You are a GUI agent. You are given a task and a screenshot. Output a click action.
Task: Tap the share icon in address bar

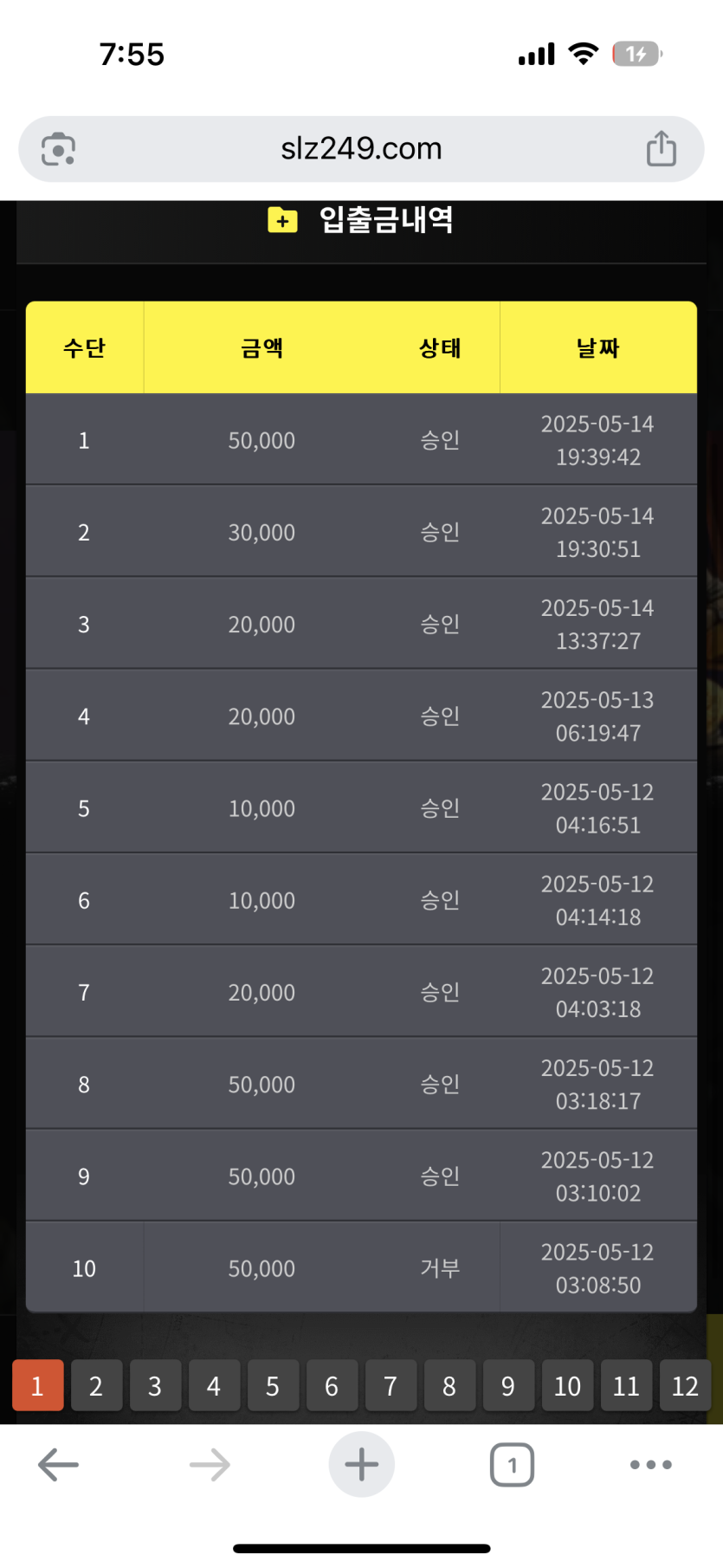(662, 148)
